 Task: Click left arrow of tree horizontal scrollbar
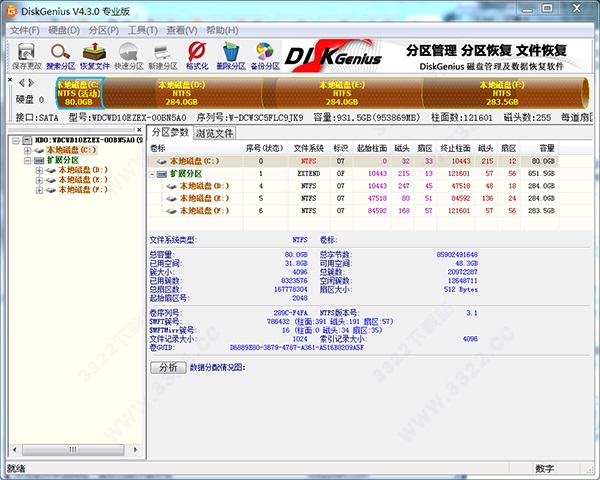pyautogui.click(x=15, y=450)
